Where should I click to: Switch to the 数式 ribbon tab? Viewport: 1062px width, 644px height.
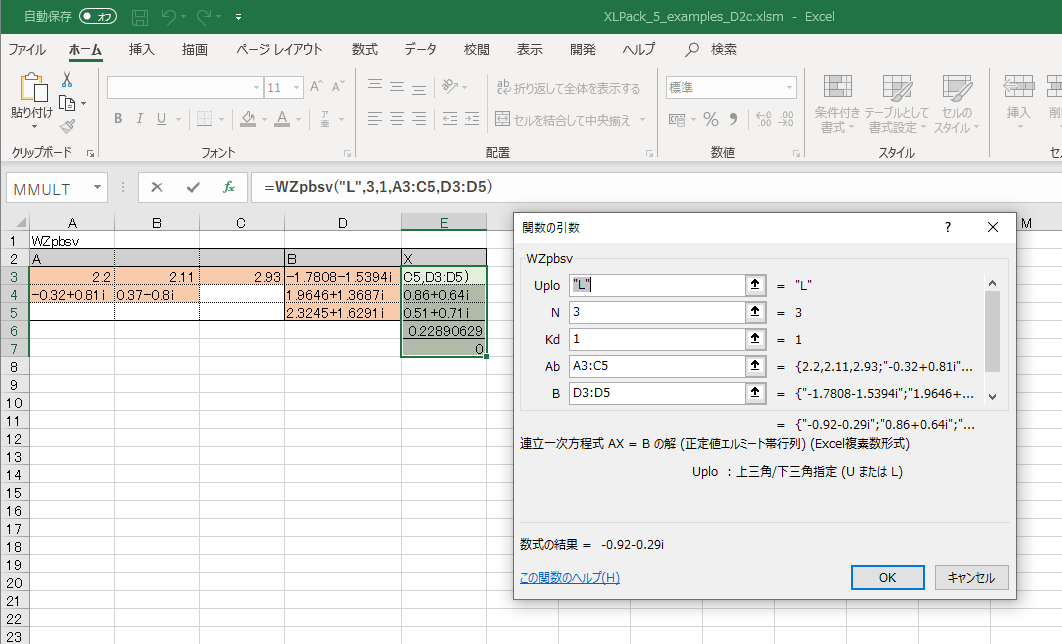coord(364,49)
